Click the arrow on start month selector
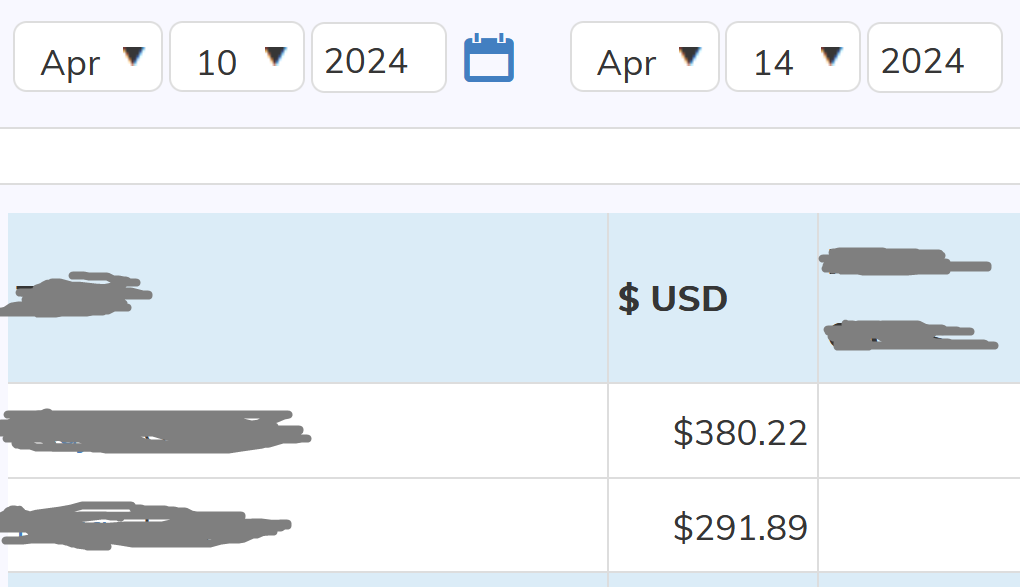This screenshot has width=1020, height=587. point(133,57)
